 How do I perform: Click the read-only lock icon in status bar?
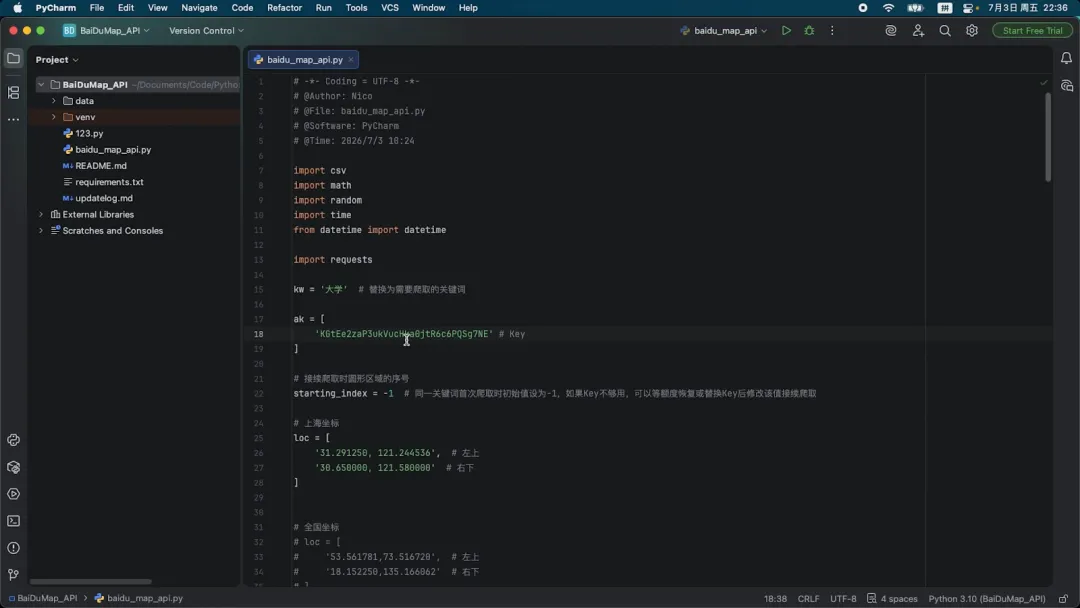[x=1063, y=598]
